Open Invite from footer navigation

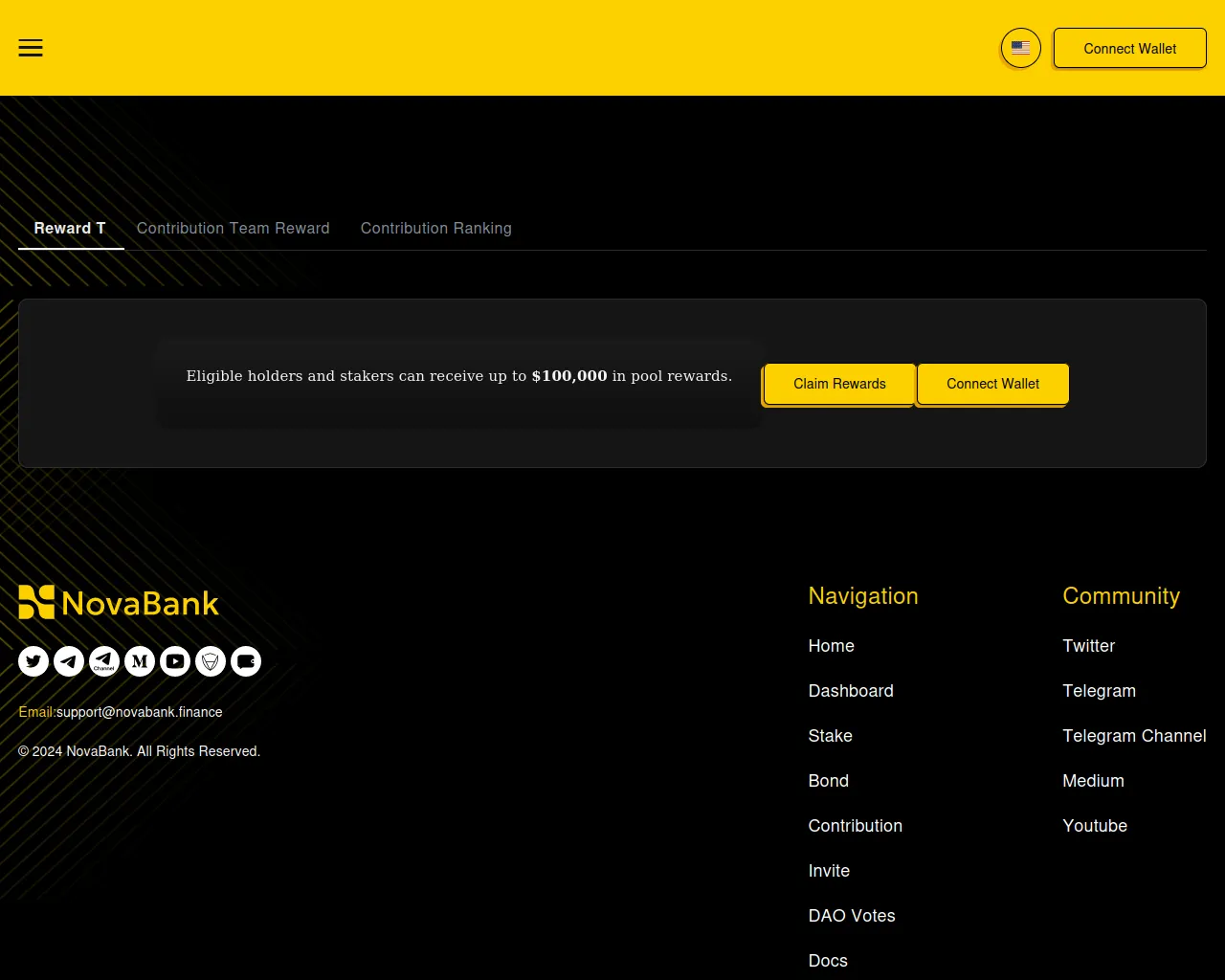(829, 871)
